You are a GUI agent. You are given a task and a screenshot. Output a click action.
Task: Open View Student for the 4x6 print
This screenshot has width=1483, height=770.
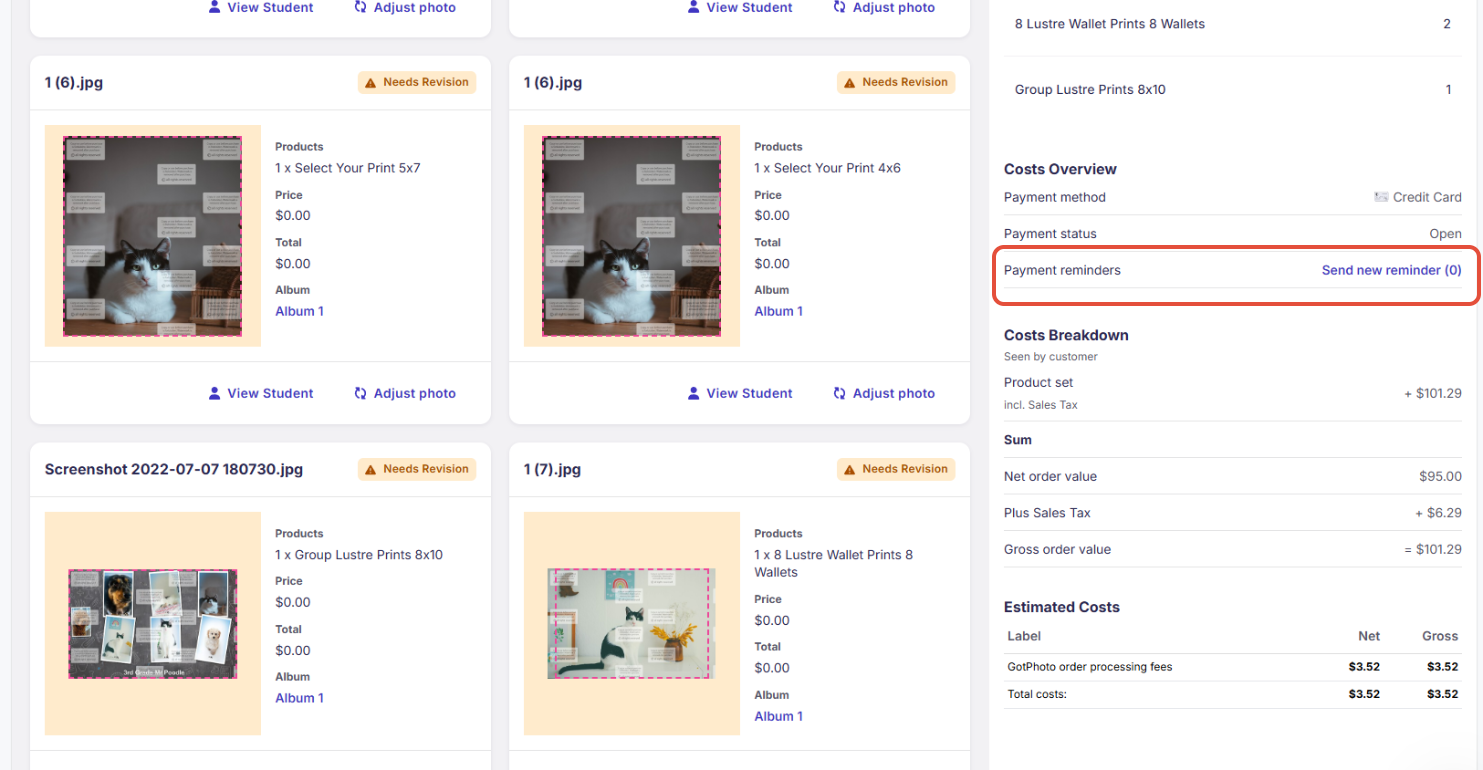pyautogui.click(x=740, y=393)
